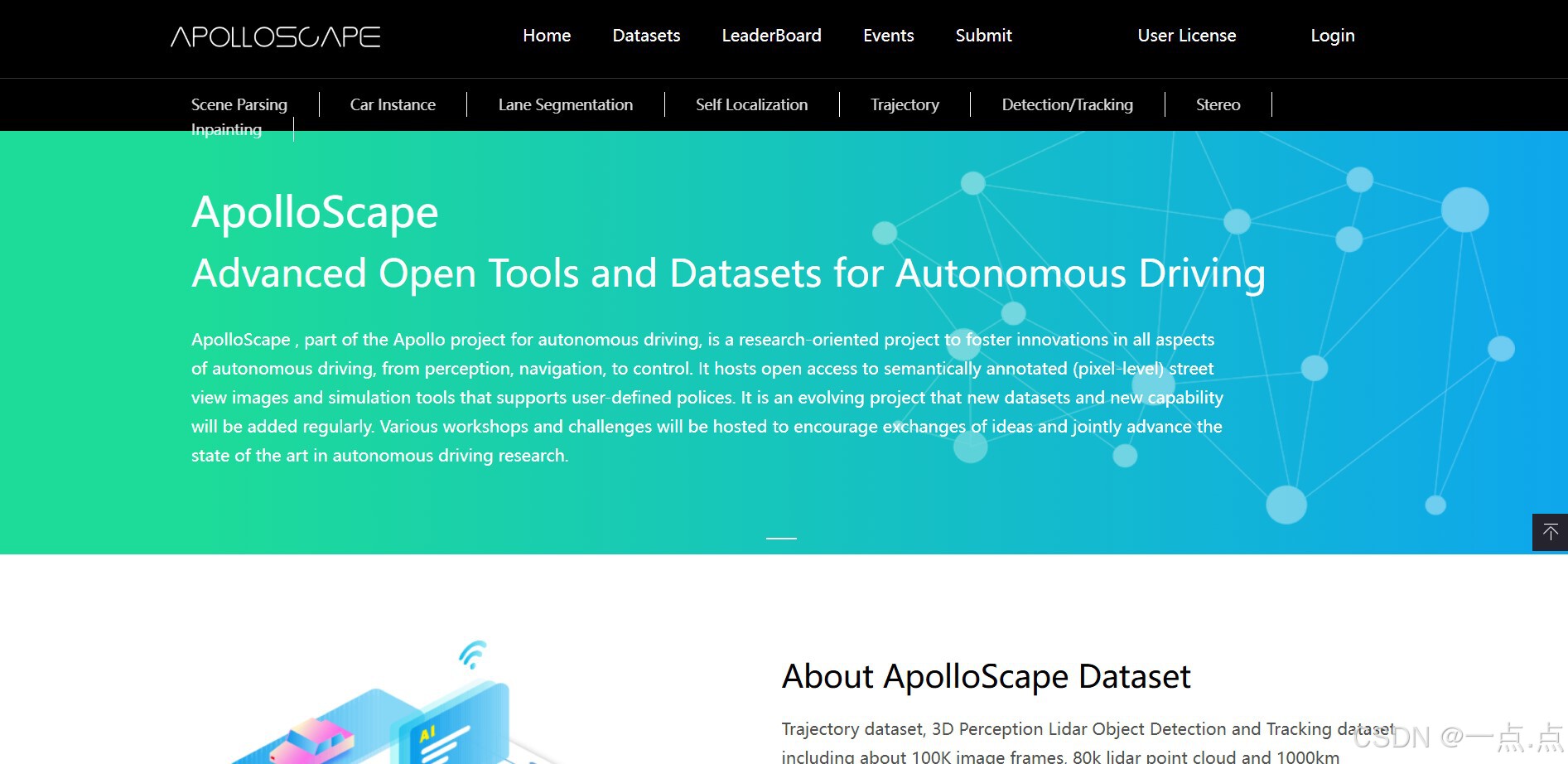This screenshot has height=764, width=1568.
Task: Open the Lane Segmentation tab
Action: tap(566, 104)
